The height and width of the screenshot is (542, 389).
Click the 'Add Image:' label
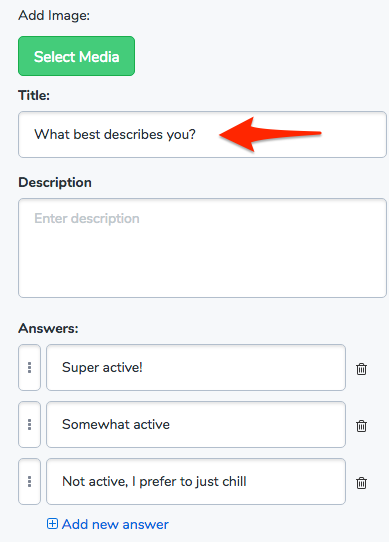(x=54, y=16)
